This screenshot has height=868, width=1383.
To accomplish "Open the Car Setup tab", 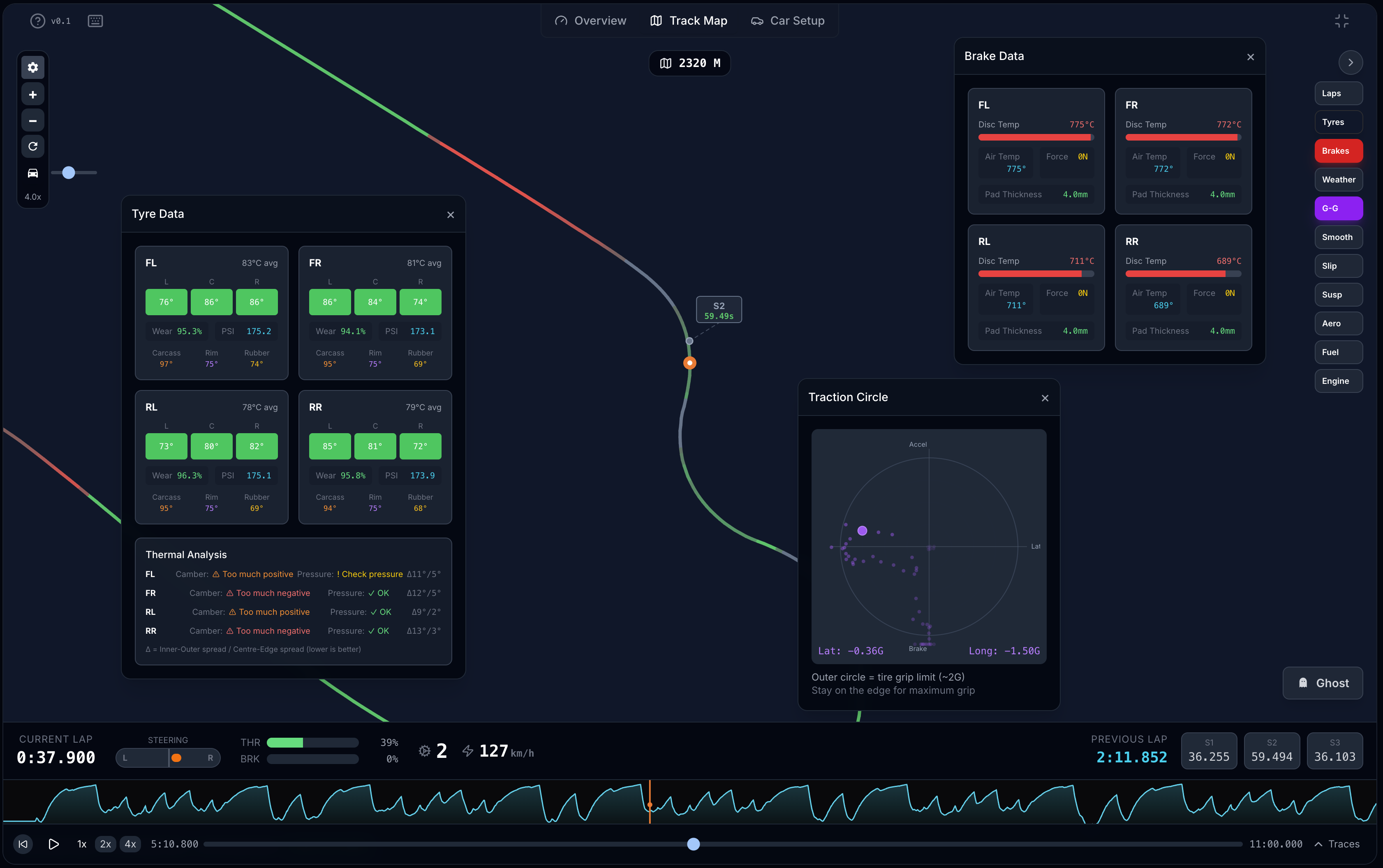I will 788,21.
